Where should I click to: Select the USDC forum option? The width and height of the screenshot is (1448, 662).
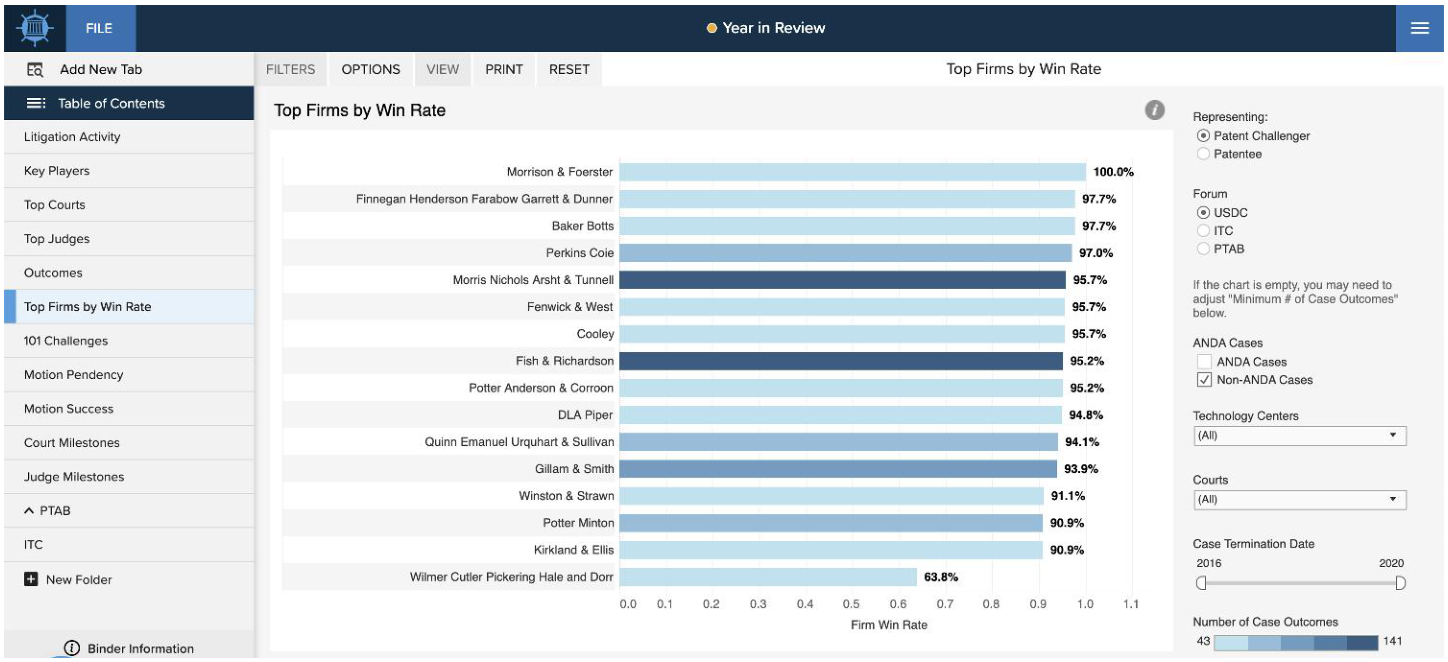1203,213
